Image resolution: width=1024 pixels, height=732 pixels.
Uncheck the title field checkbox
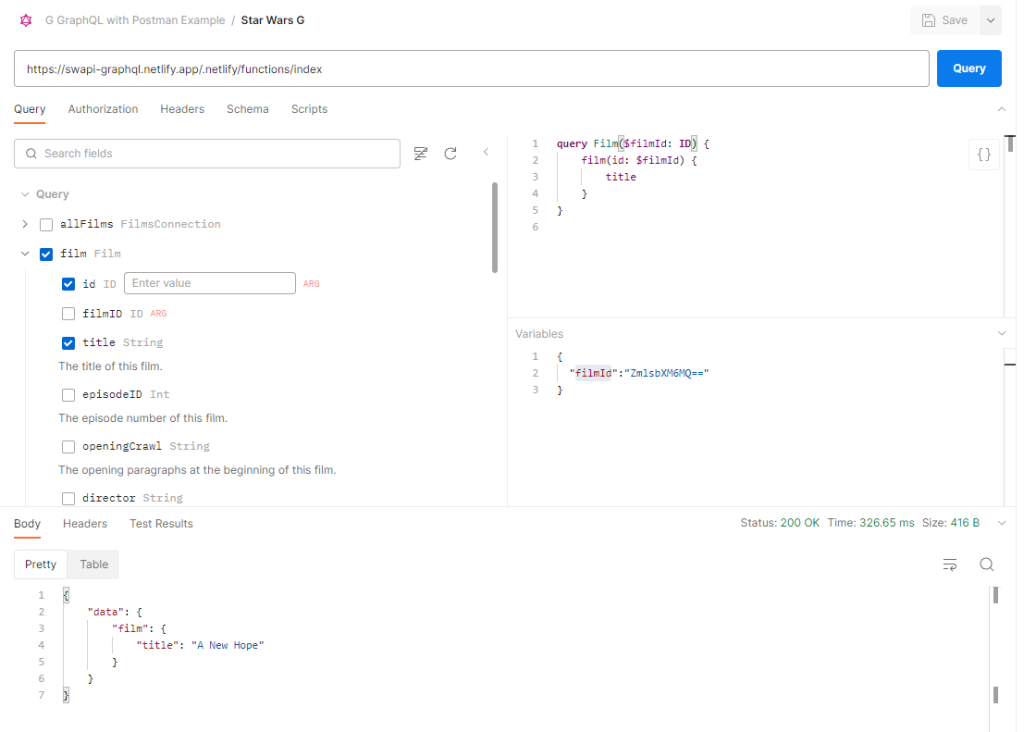click(x=69, y=343)
